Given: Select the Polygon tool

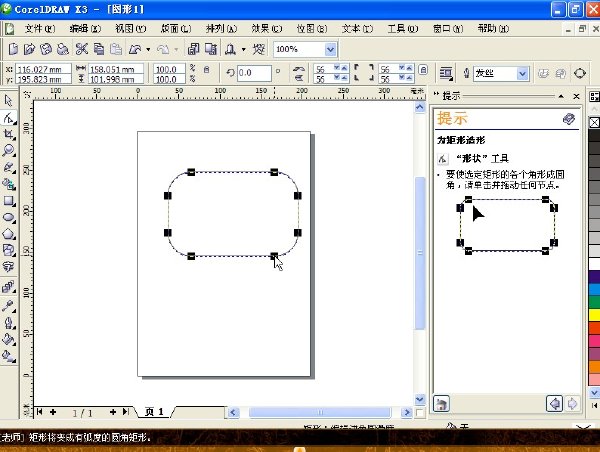Looking at the screenshot, I should coord(8,234).
